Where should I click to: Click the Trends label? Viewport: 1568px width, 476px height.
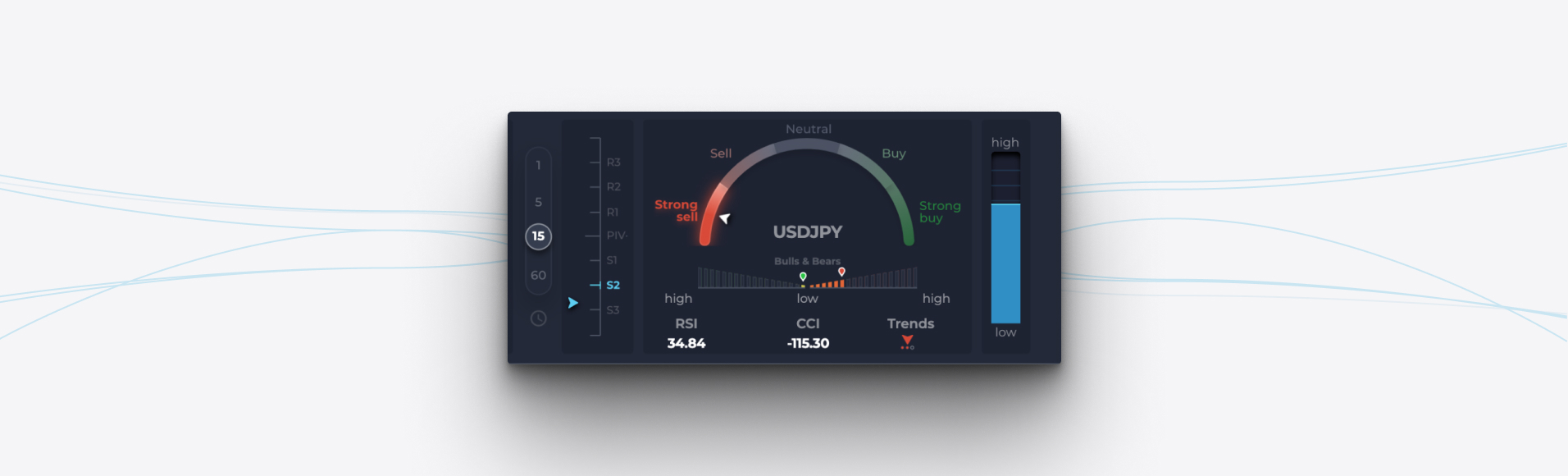[x=910, y=323]
